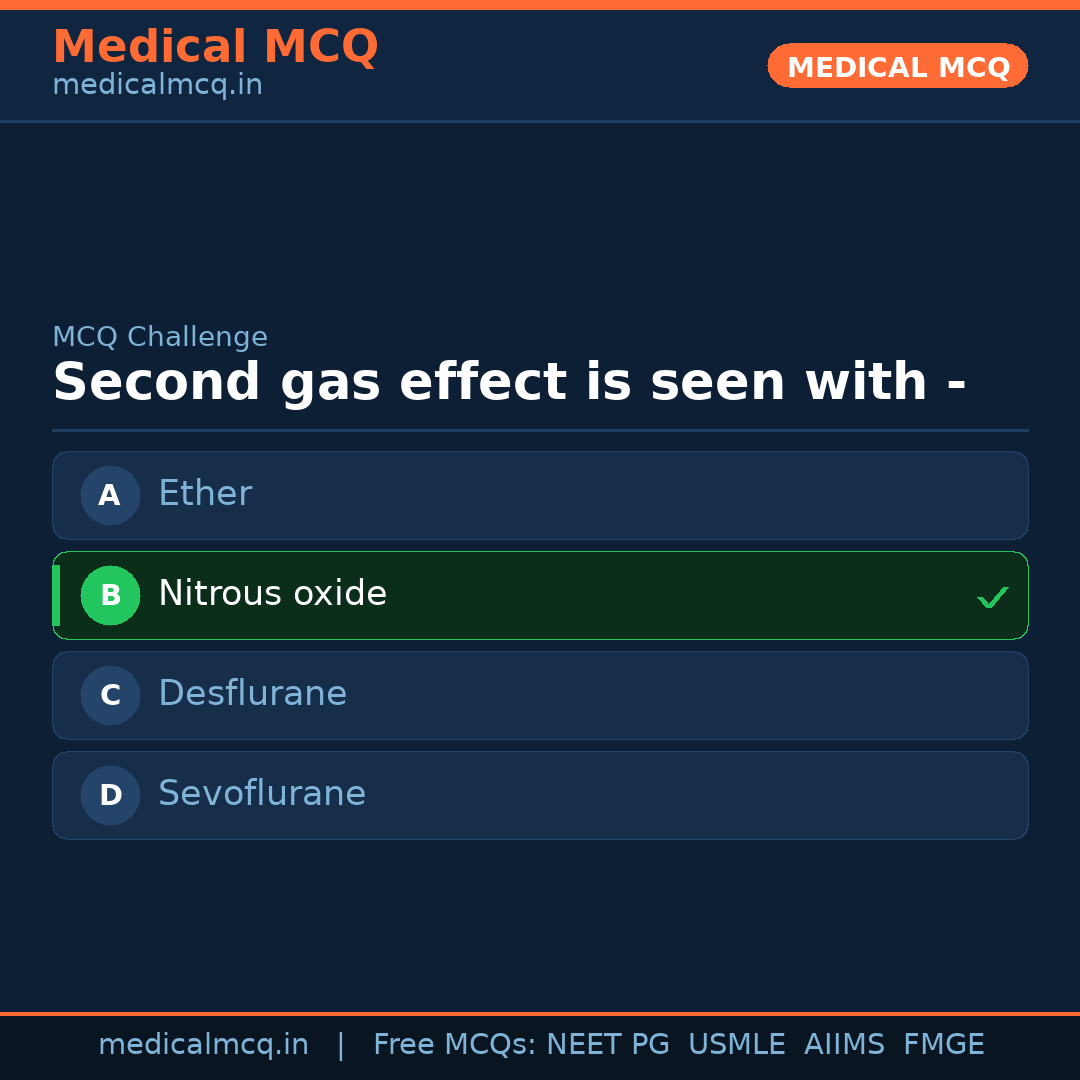The height and width of the screenshot is (1080, 1080).
Task: Click the green letter B circle icon
Action: coord(110,595)
